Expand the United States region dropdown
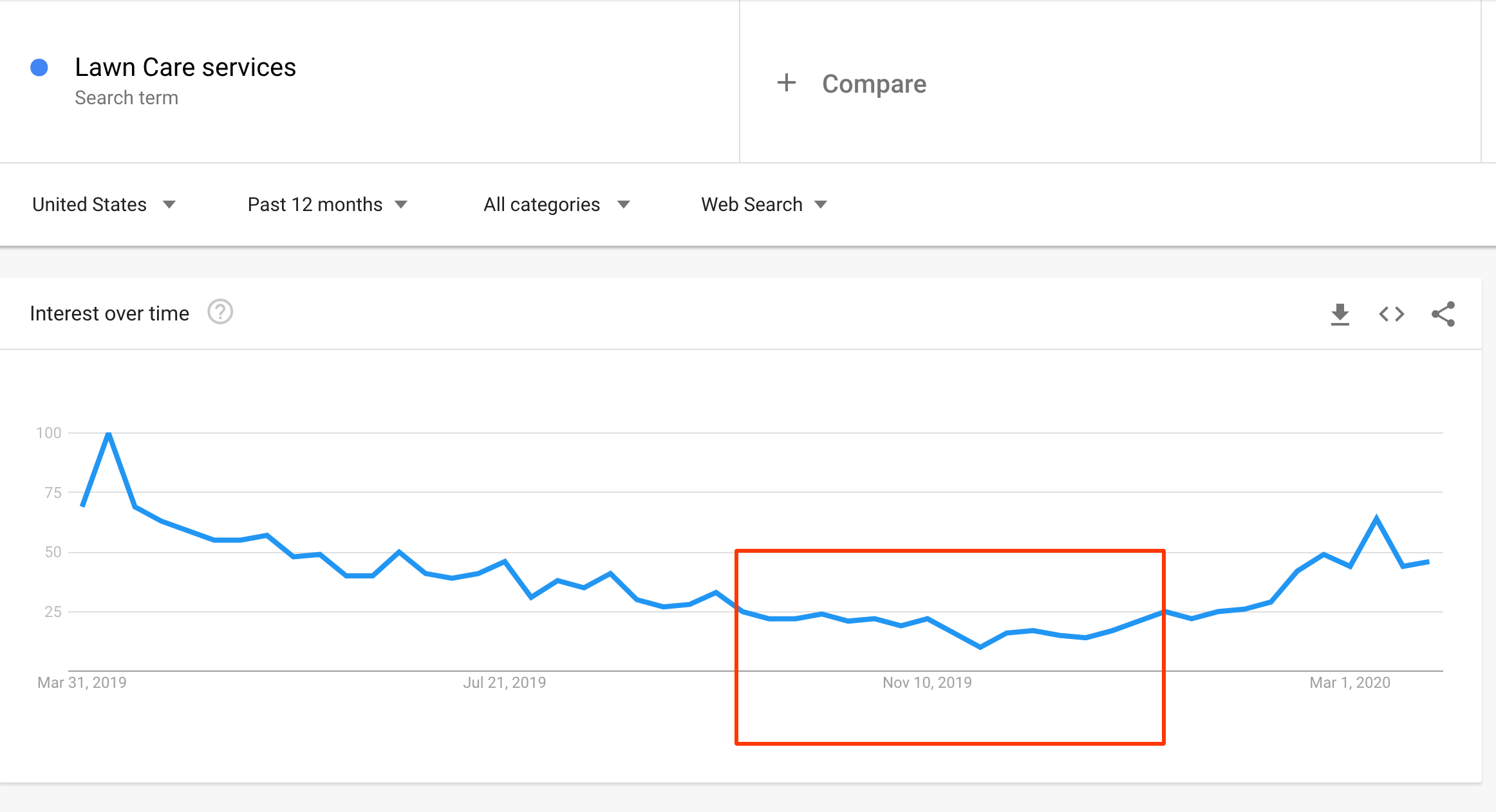This screenshot has width=1496, height=812. [104, 205]
